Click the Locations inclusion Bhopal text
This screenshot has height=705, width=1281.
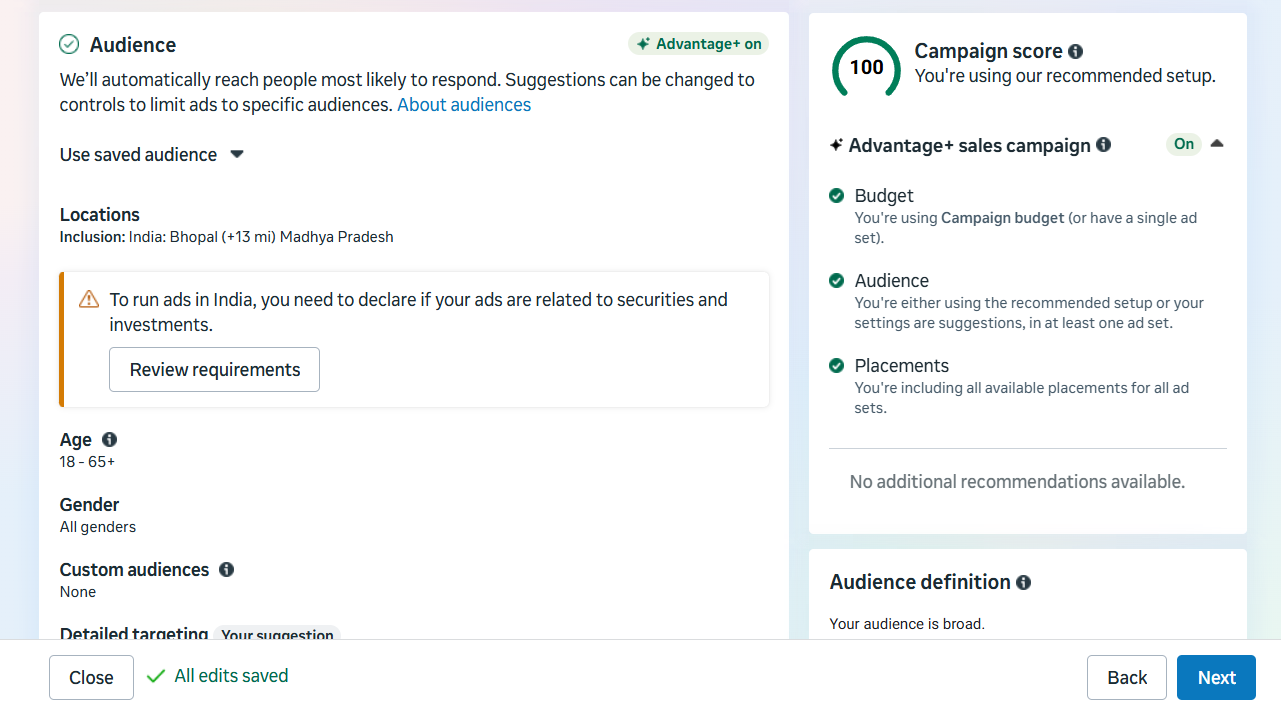coord(226,238)
